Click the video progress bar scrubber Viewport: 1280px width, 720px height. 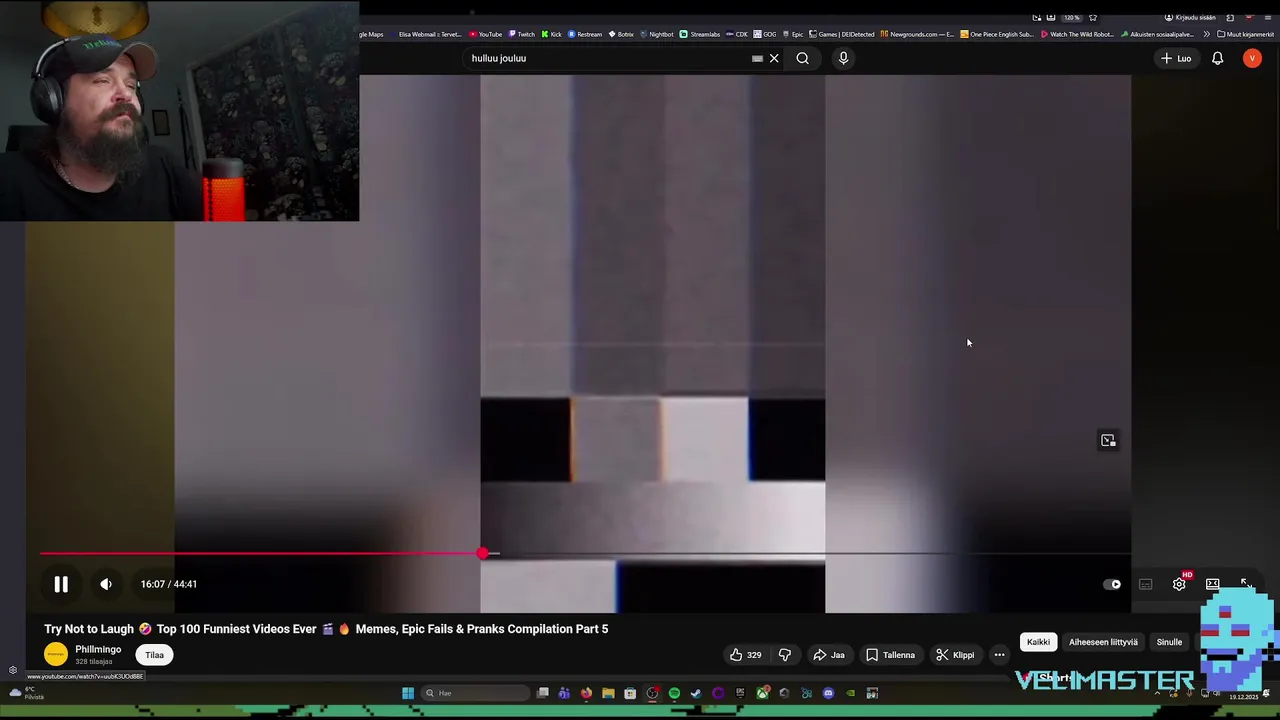pyautogui.click(x=483, y=553)
